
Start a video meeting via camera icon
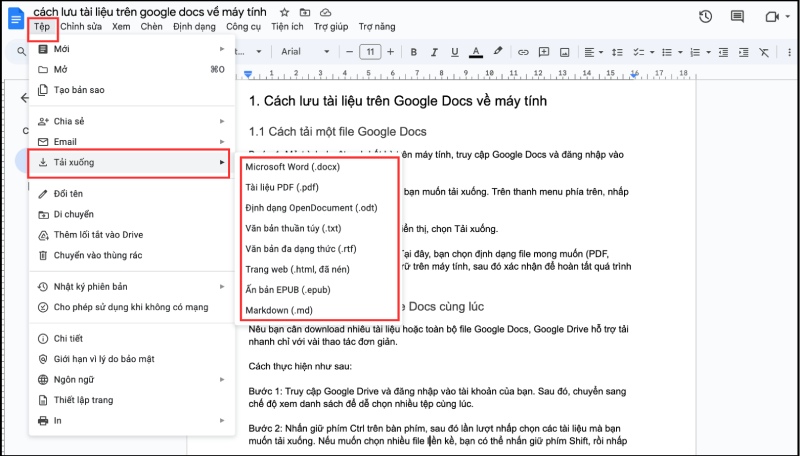(x=771, y=16)
